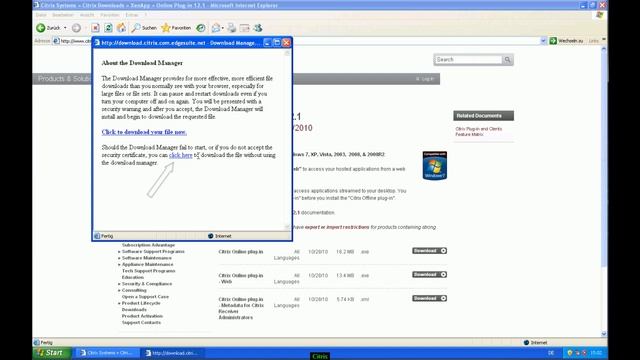
Task: Open Citrix Plug-in and Clients Feature Matrix link
Action: tap(478, 131)
